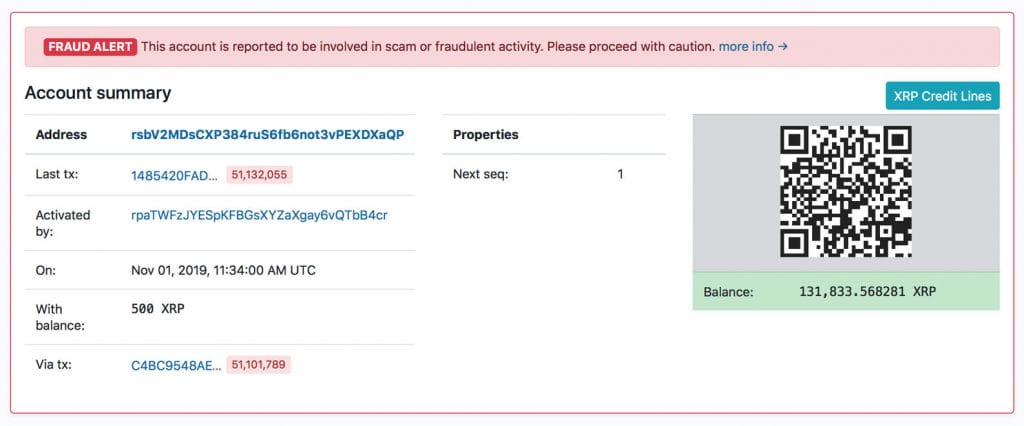1024x426 pixels.
Task: Open account address rsbV2MDsCXP384ruS6fb6not3vPEXDXaQP
Action: tap(267, 135)
